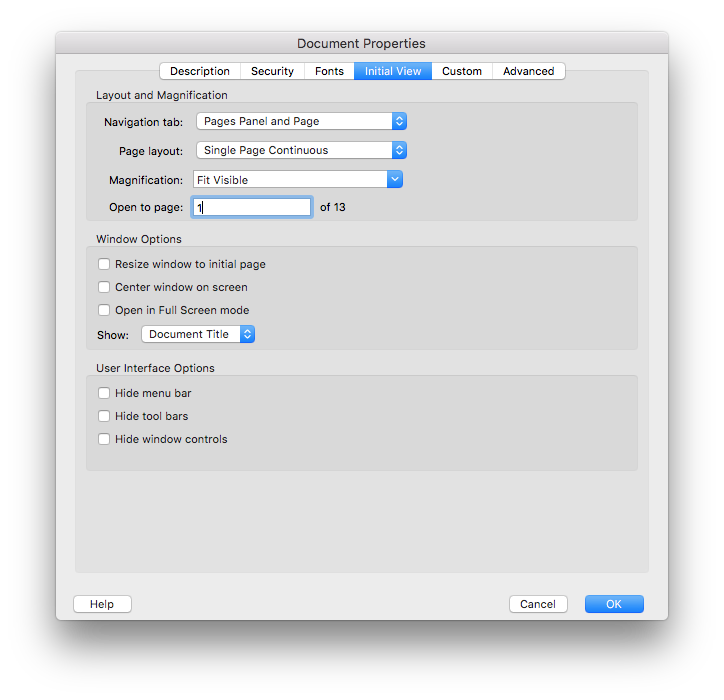Open the Security tab

[272, 71]
